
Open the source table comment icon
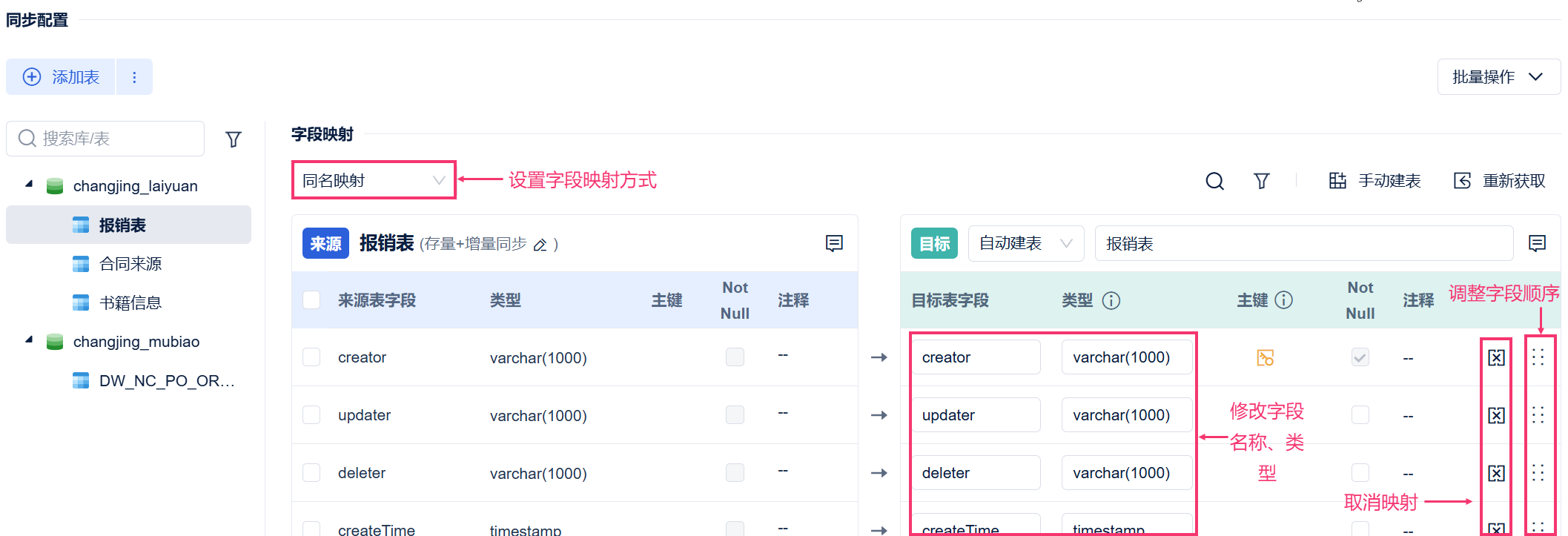click(x=834, y=243)
